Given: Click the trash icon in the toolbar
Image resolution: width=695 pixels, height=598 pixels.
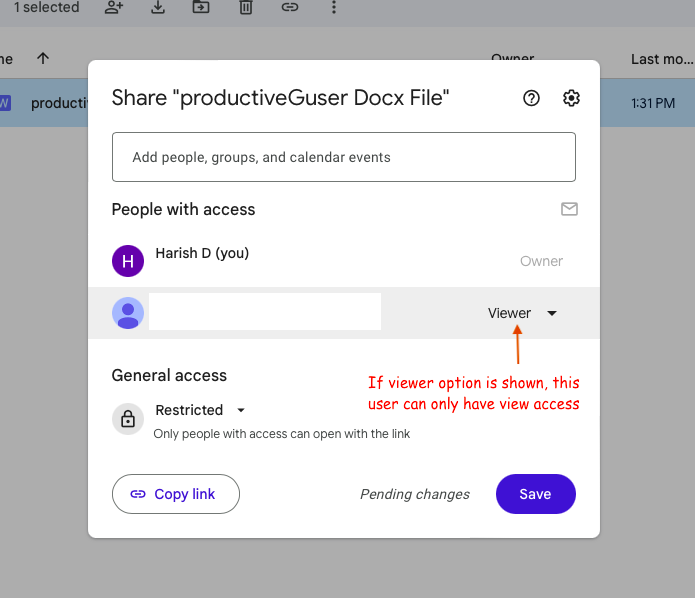Looking at the screenshot, I should tap(246, 8).
